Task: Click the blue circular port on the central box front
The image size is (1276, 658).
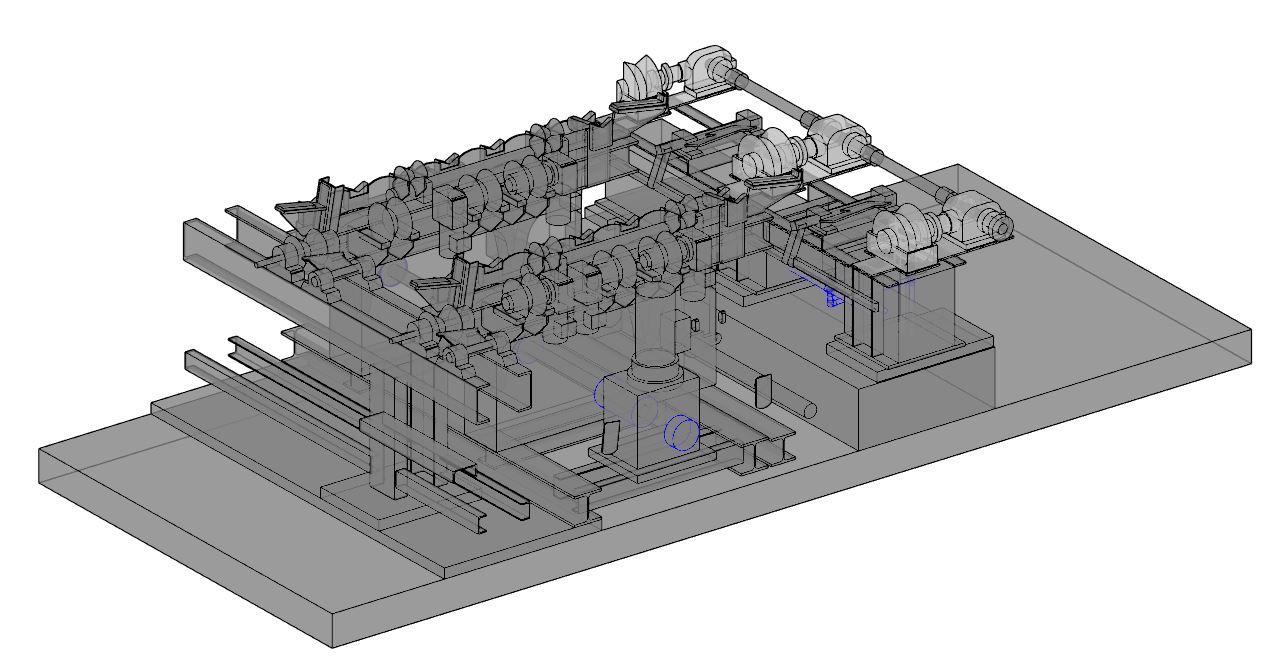Action: [682, 434]
